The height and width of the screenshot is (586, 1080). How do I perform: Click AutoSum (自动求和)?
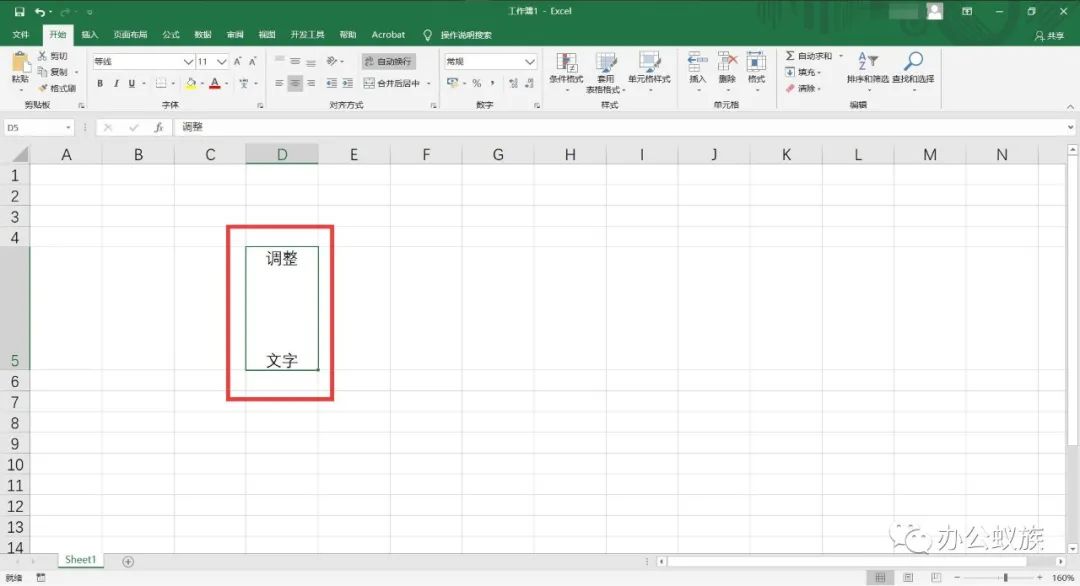pos(809,56)
